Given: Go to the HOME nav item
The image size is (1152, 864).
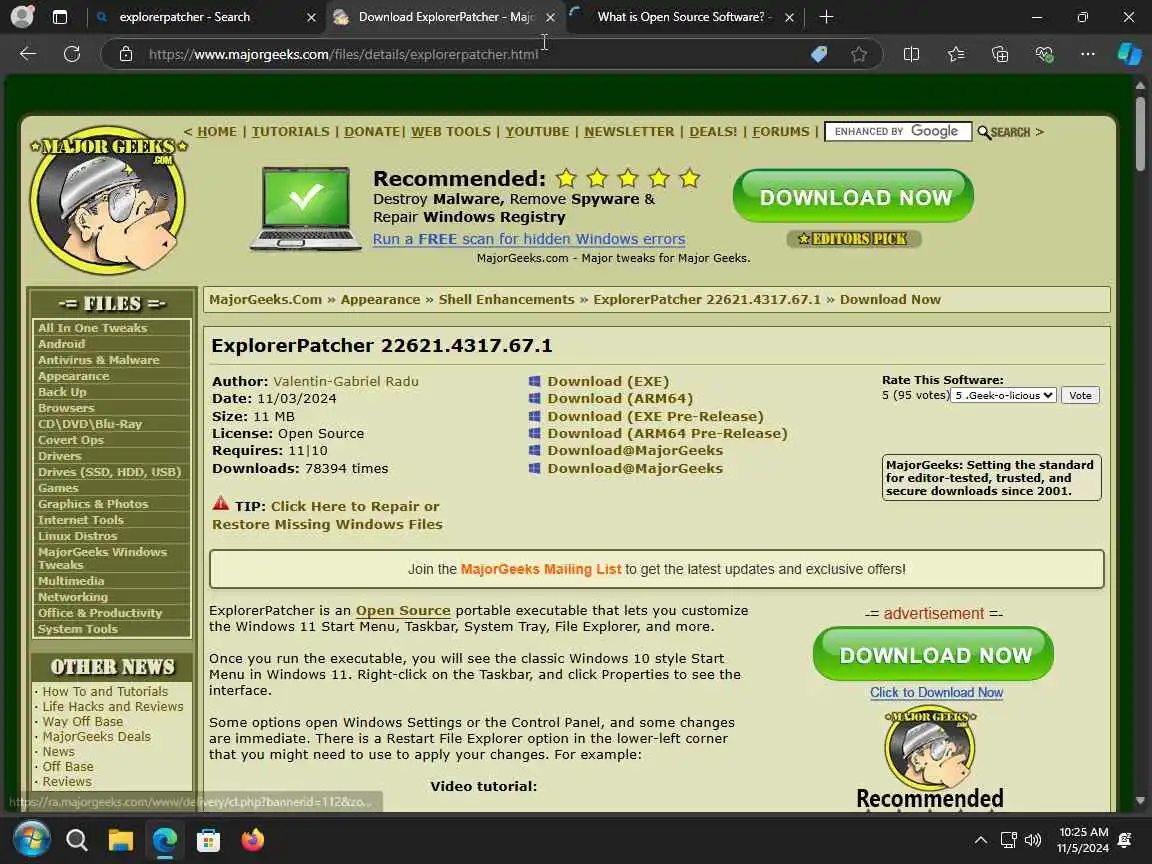Looking at the screenshot, I should point(217,132).
